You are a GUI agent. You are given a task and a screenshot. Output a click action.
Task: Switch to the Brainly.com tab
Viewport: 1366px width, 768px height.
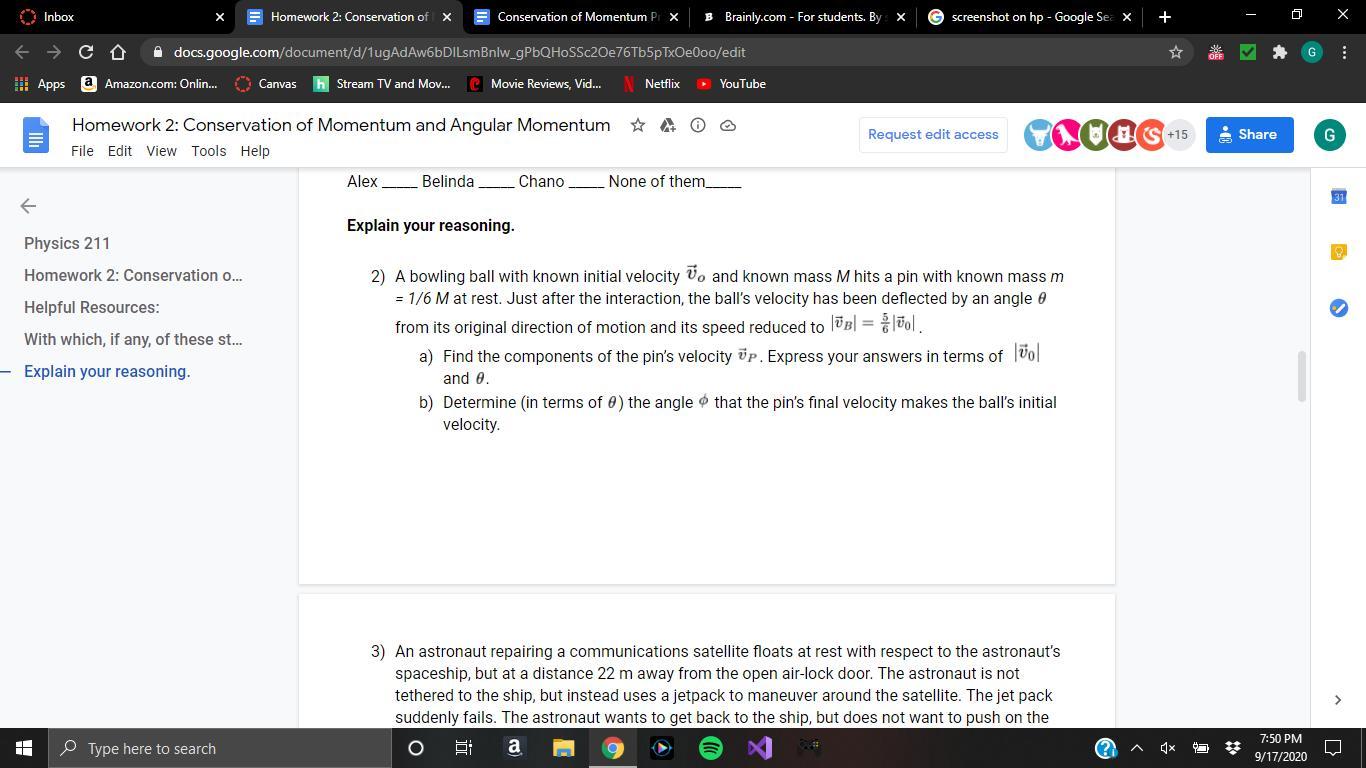(804, 17)
